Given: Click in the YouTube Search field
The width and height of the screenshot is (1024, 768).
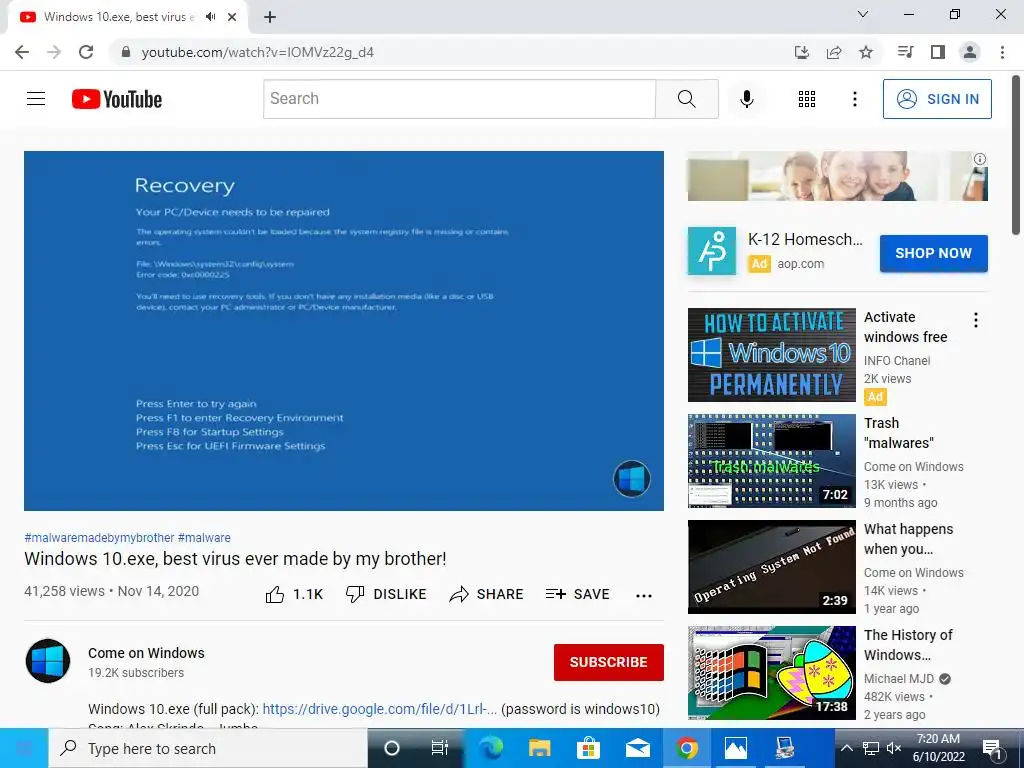Looking at the screenshot, I should (459, 99).
